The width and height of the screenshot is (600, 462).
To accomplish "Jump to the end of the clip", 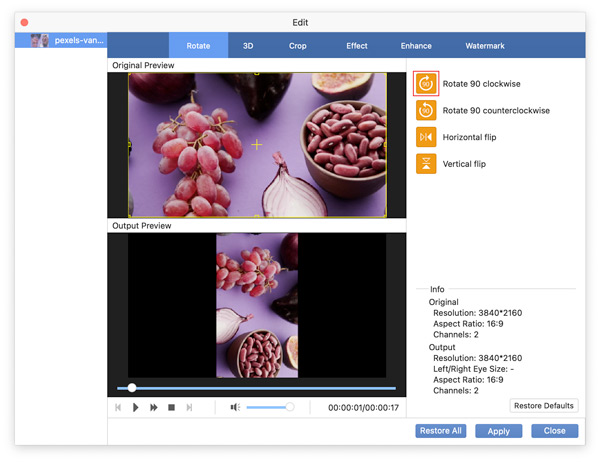I will coord(189,408).
